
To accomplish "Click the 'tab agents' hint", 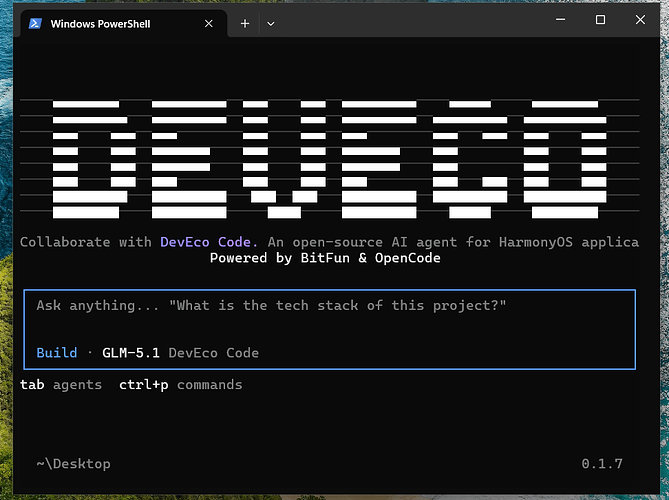I will (x=61, y=385).
